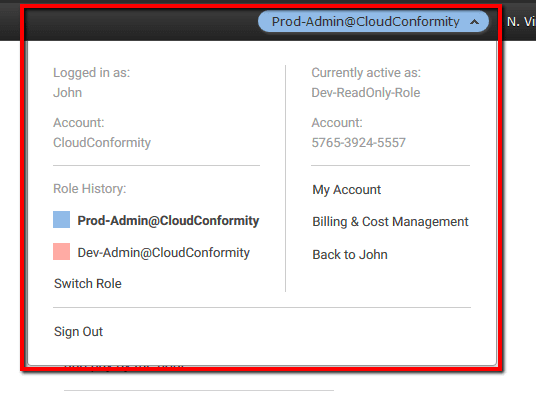Click the account number 5765-3924-5557
Screen dimensions: 536x400
pos(358,143)
